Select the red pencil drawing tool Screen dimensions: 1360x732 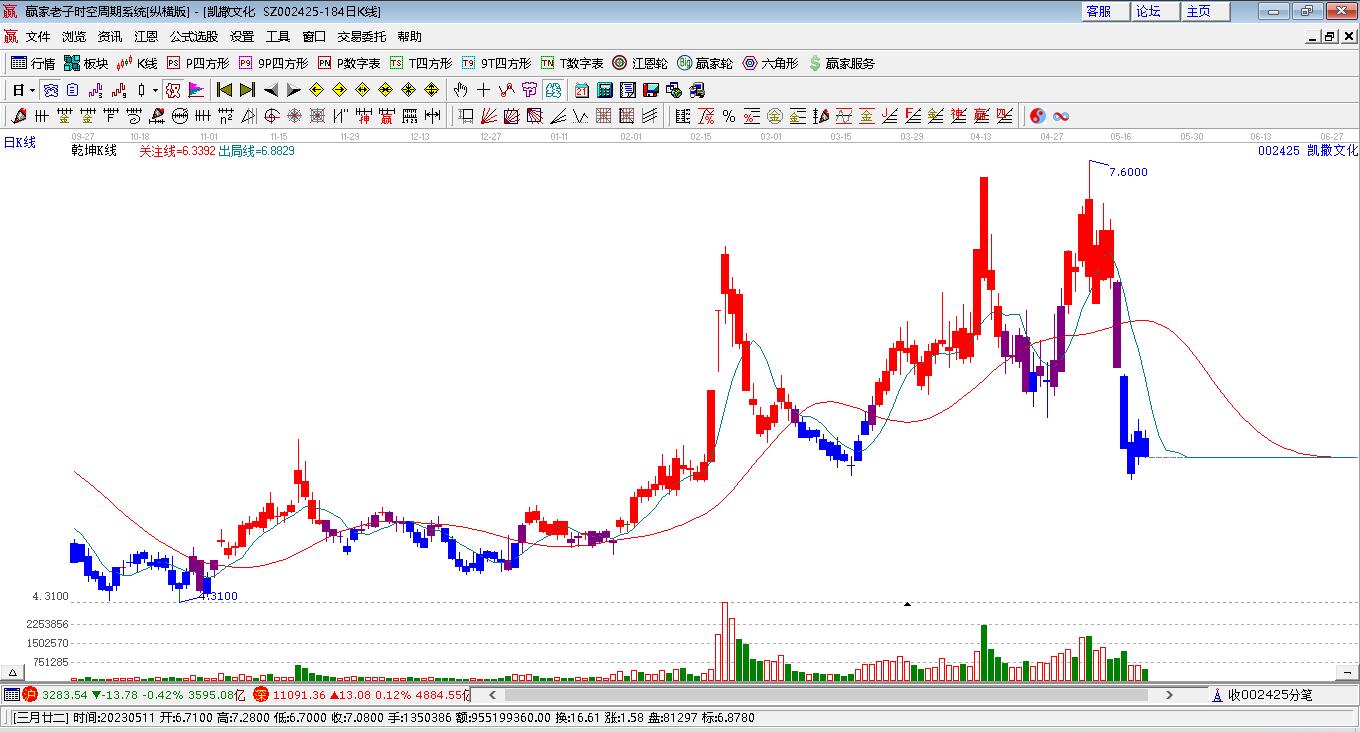(19, 116)
